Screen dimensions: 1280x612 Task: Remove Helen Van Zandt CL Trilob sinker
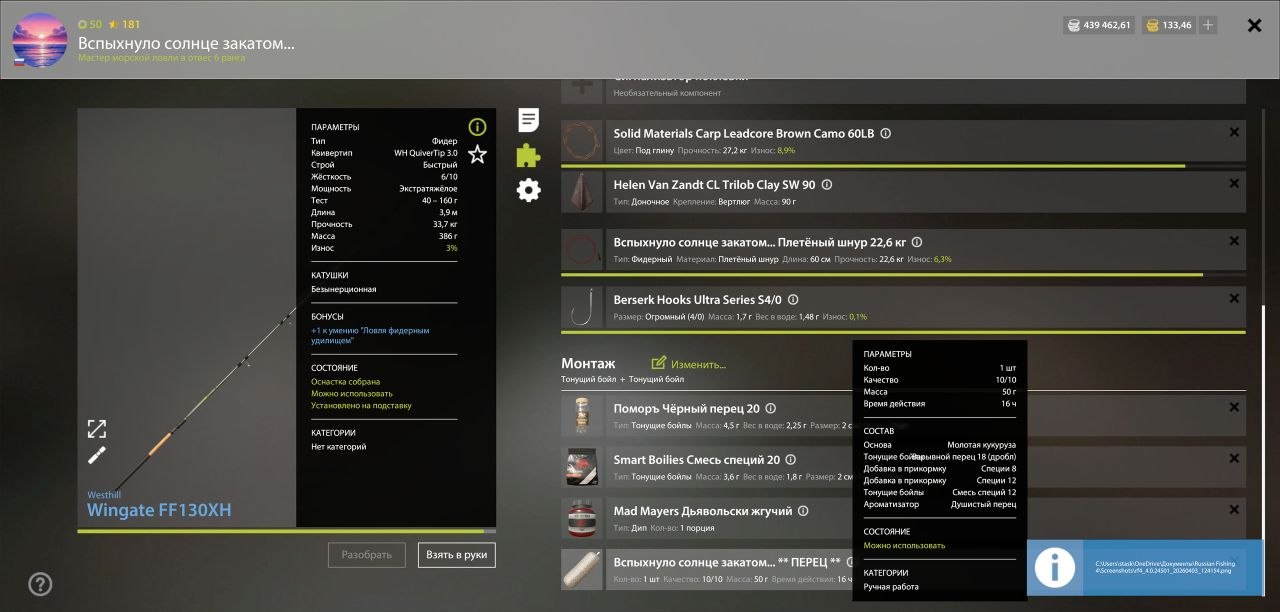coord(1234,184)
